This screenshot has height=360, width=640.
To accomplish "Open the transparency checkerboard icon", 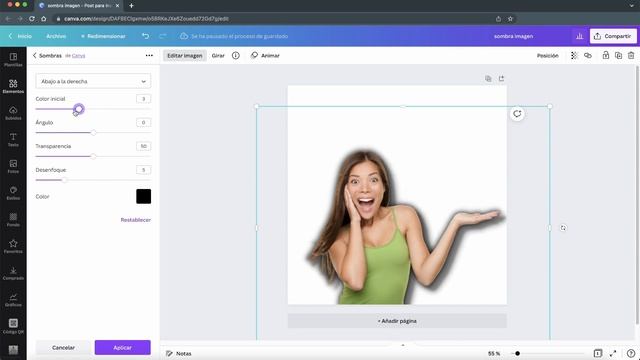I will pos(574,56).
